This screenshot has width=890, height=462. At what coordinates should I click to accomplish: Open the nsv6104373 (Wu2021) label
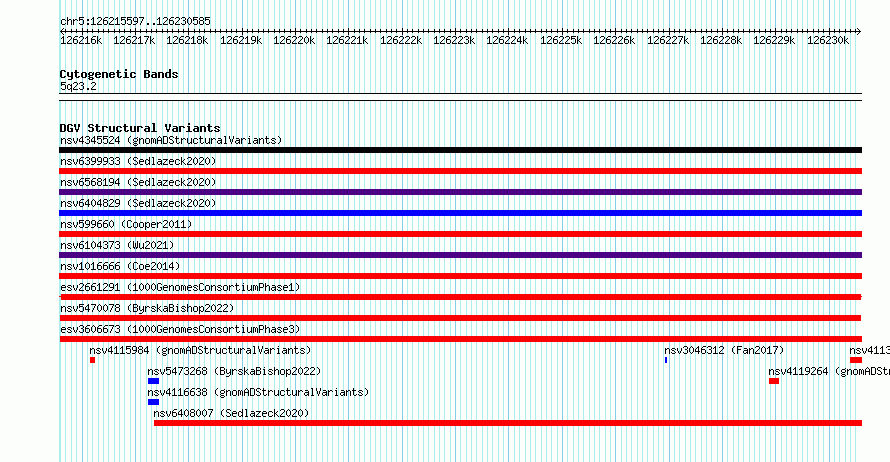point(117,245)
